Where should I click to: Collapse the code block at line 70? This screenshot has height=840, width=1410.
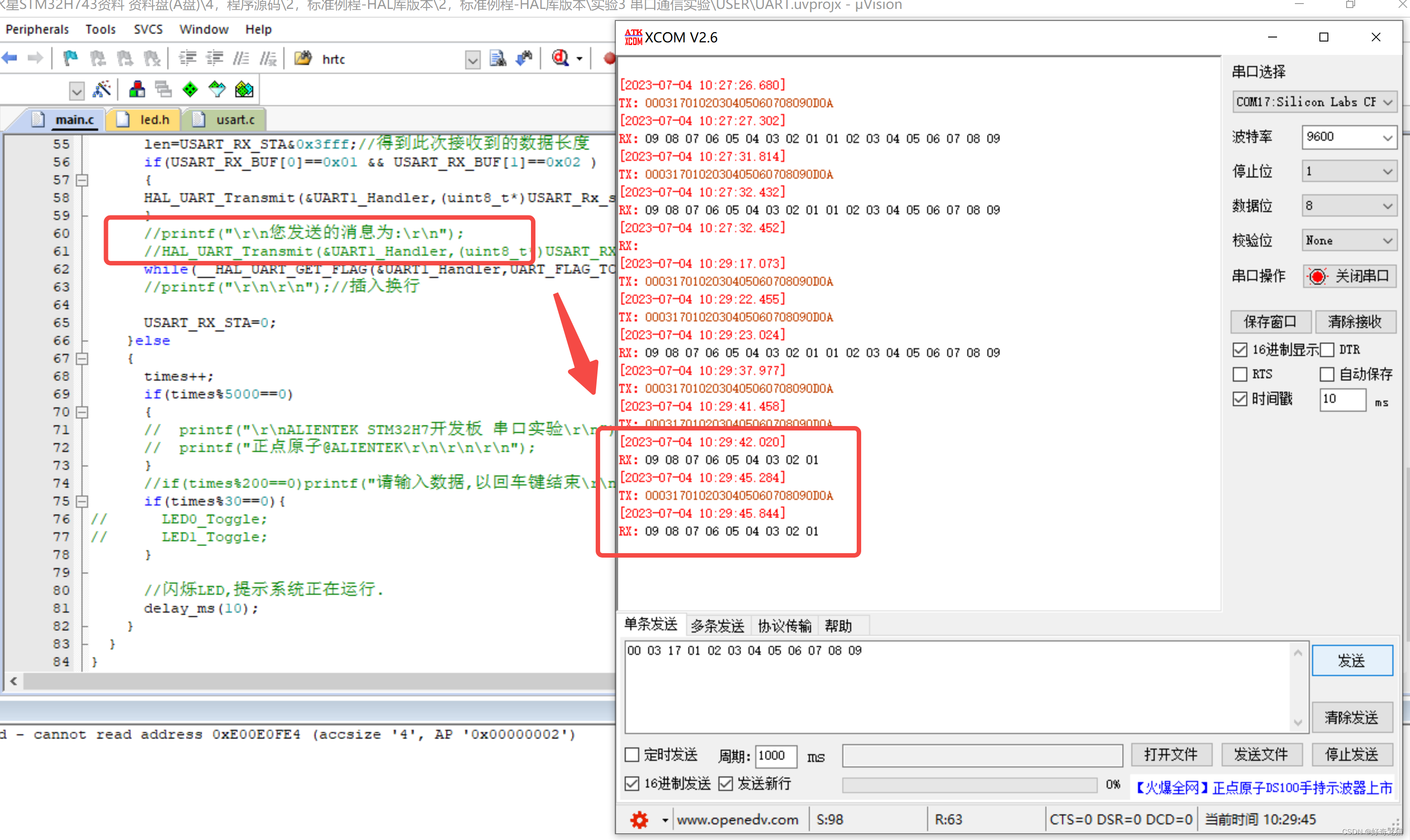(82, 412)
